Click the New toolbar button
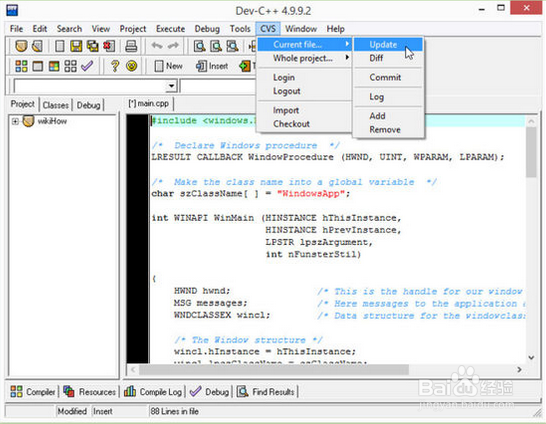 point(168,66)
